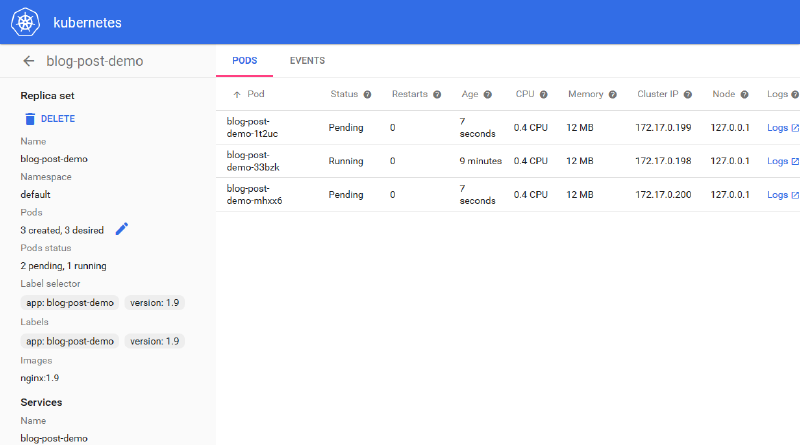
Task: Edit pod count with the pencil icon
Action: coord(121,229)
